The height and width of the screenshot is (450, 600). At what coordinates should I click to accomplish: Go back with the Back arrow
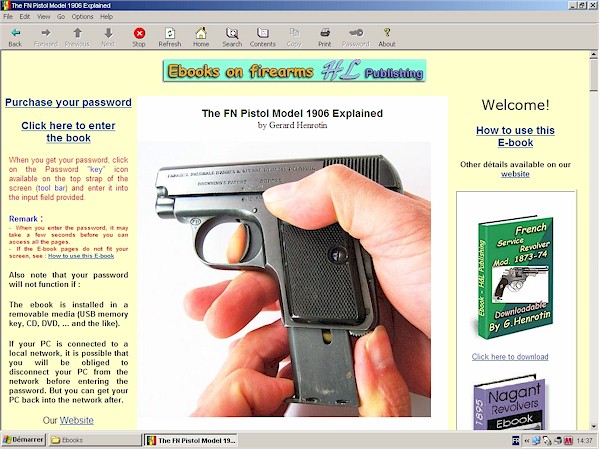15,37
